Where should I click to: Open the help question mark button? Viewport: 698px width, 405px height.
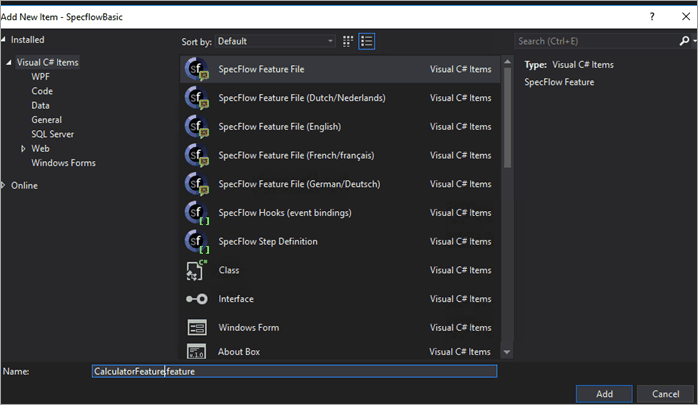click(x=652, y=17)
